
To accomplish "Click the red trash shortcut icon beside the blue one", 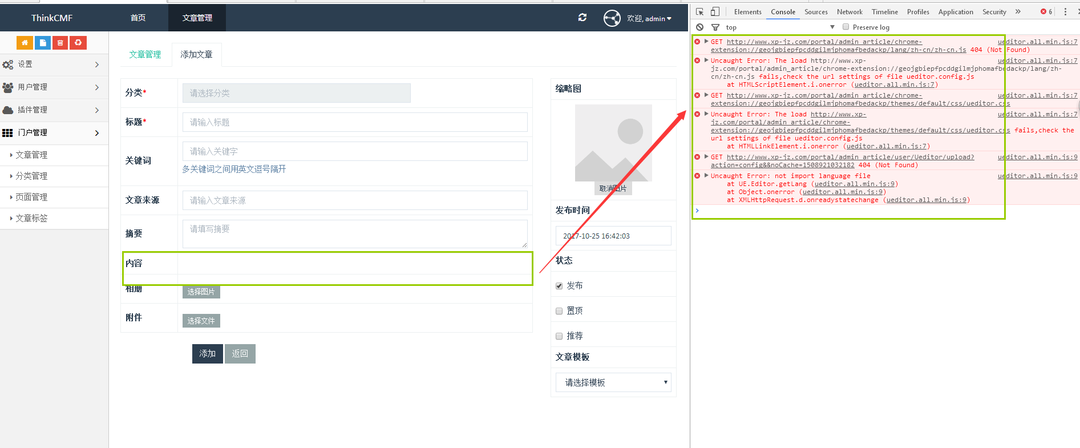I will (61, 43).
